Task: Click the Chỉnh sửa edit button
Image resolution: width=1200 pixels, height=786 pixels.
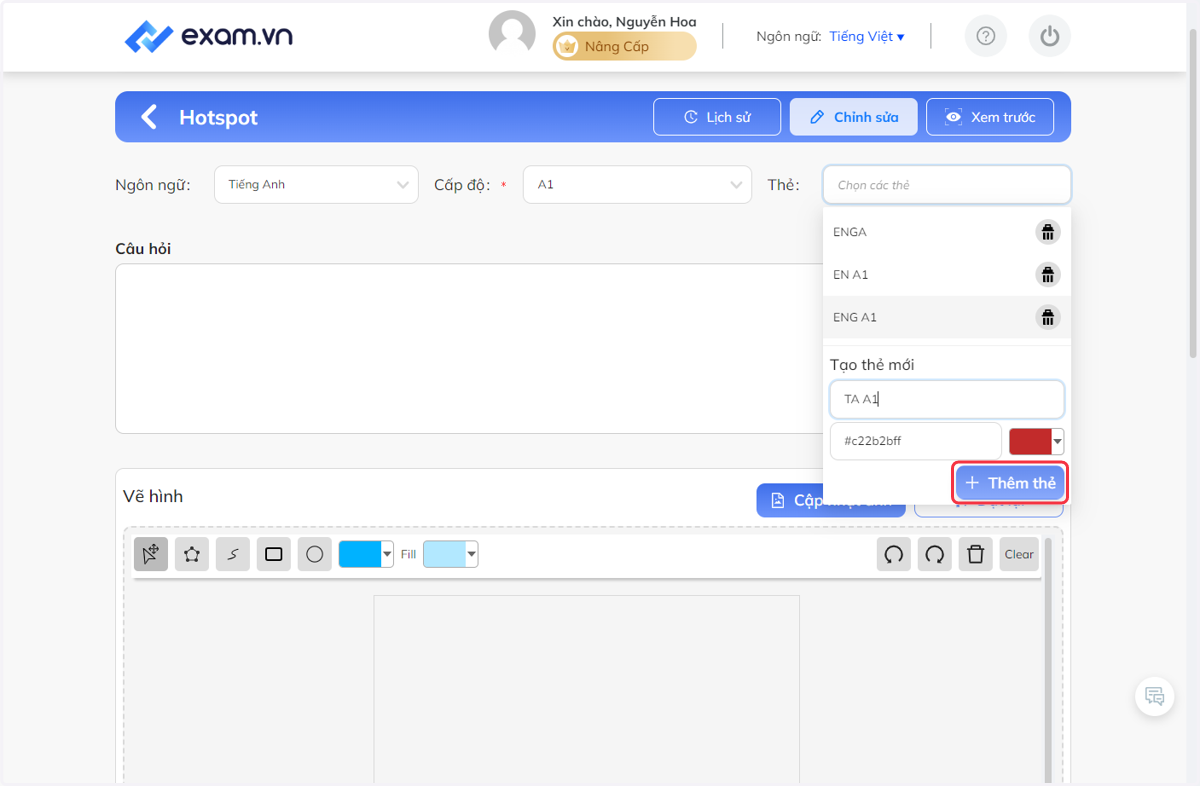Action: (854, 117)
